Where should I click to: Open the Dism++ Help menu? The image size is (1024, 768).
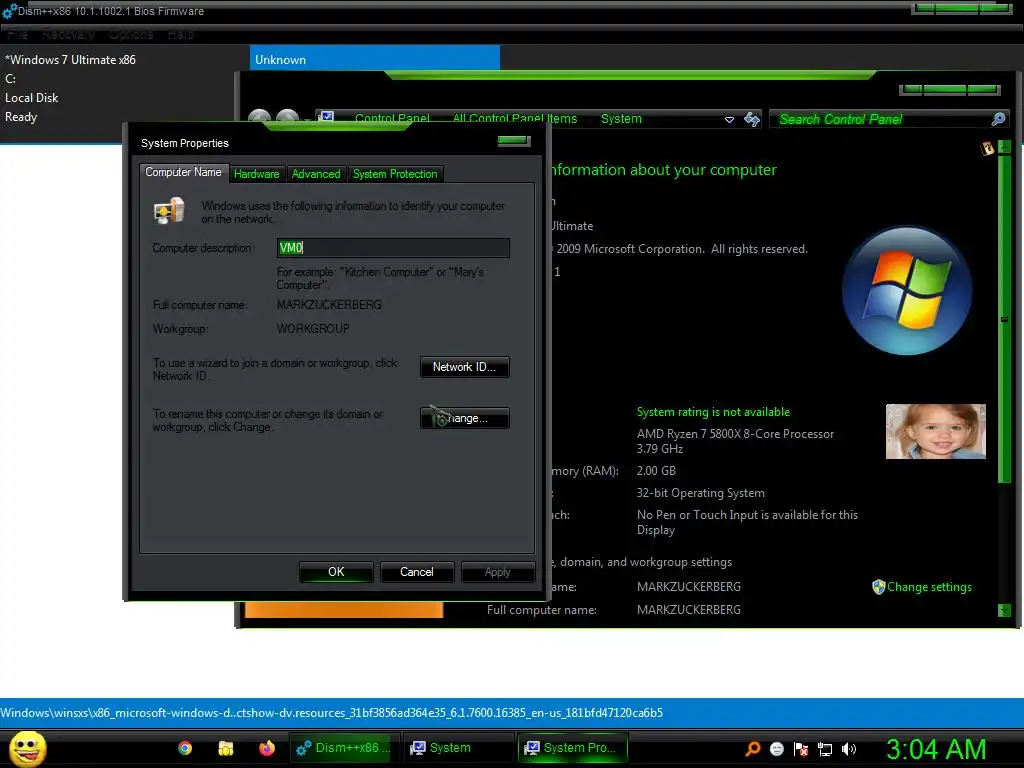tap(180, 34)
